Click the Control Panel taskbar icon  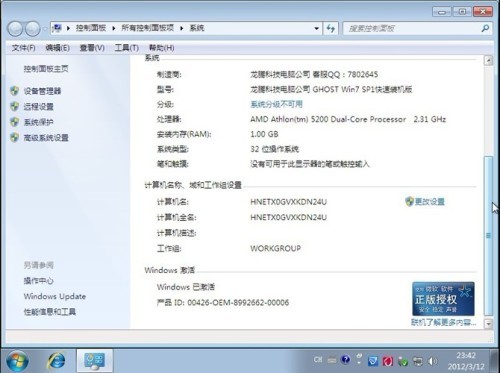[x=94, y=361]
